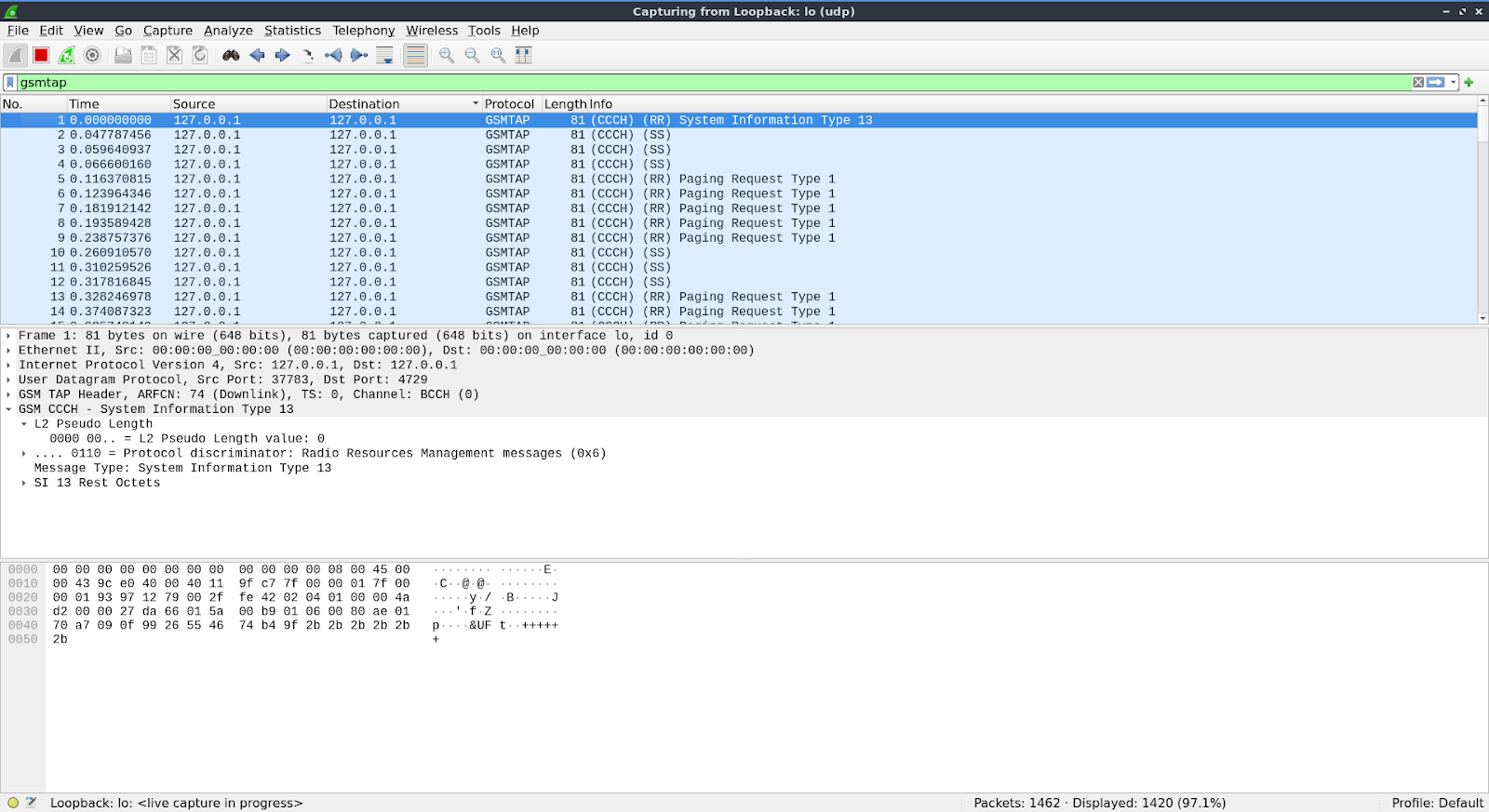Open recent display filters dropdown
The image size is (1489, 812).
(1454, 83)
